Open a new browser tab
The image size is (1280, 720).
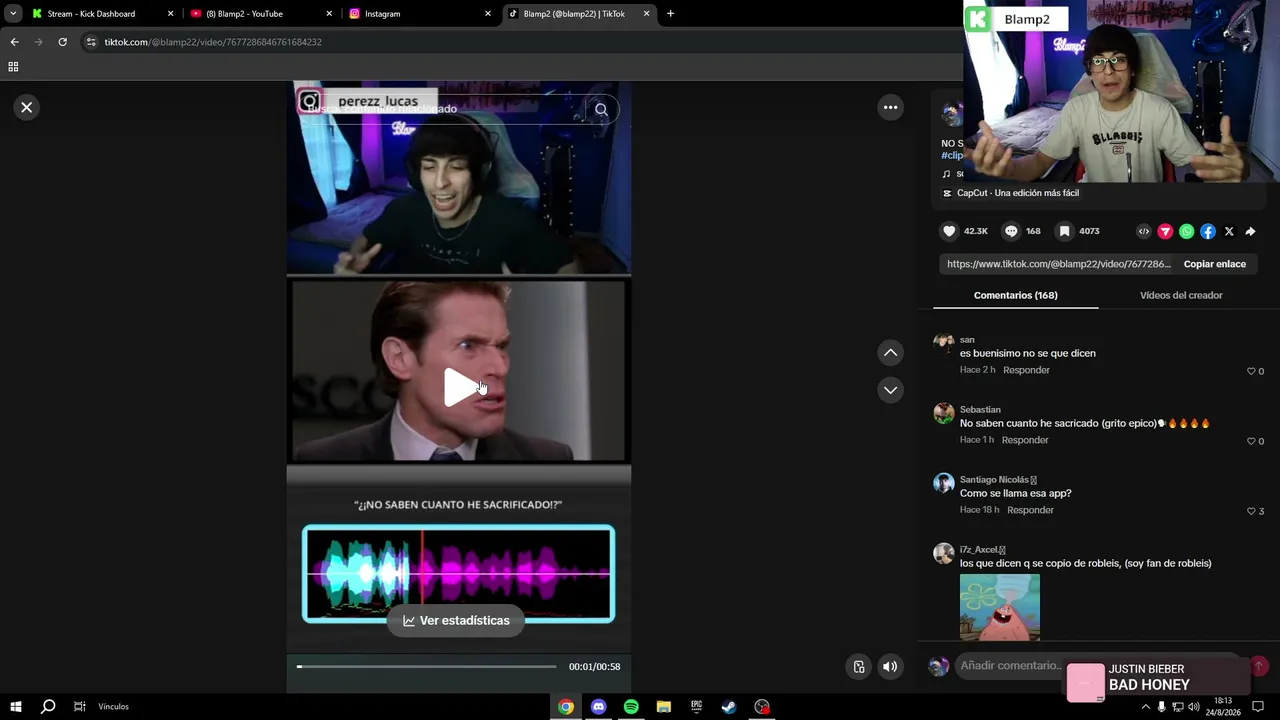pyautogui.click(x=670, y=14)
